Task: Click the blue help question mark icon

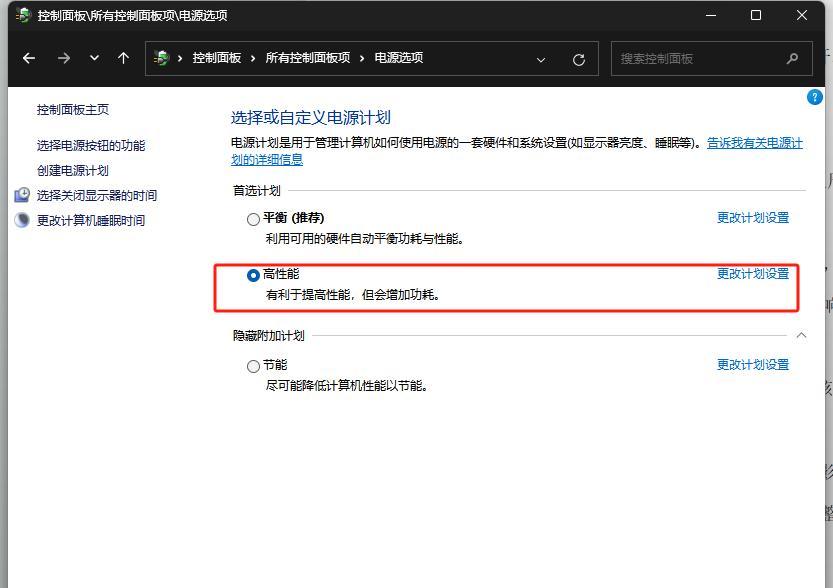Action: [x=814, y=97]
